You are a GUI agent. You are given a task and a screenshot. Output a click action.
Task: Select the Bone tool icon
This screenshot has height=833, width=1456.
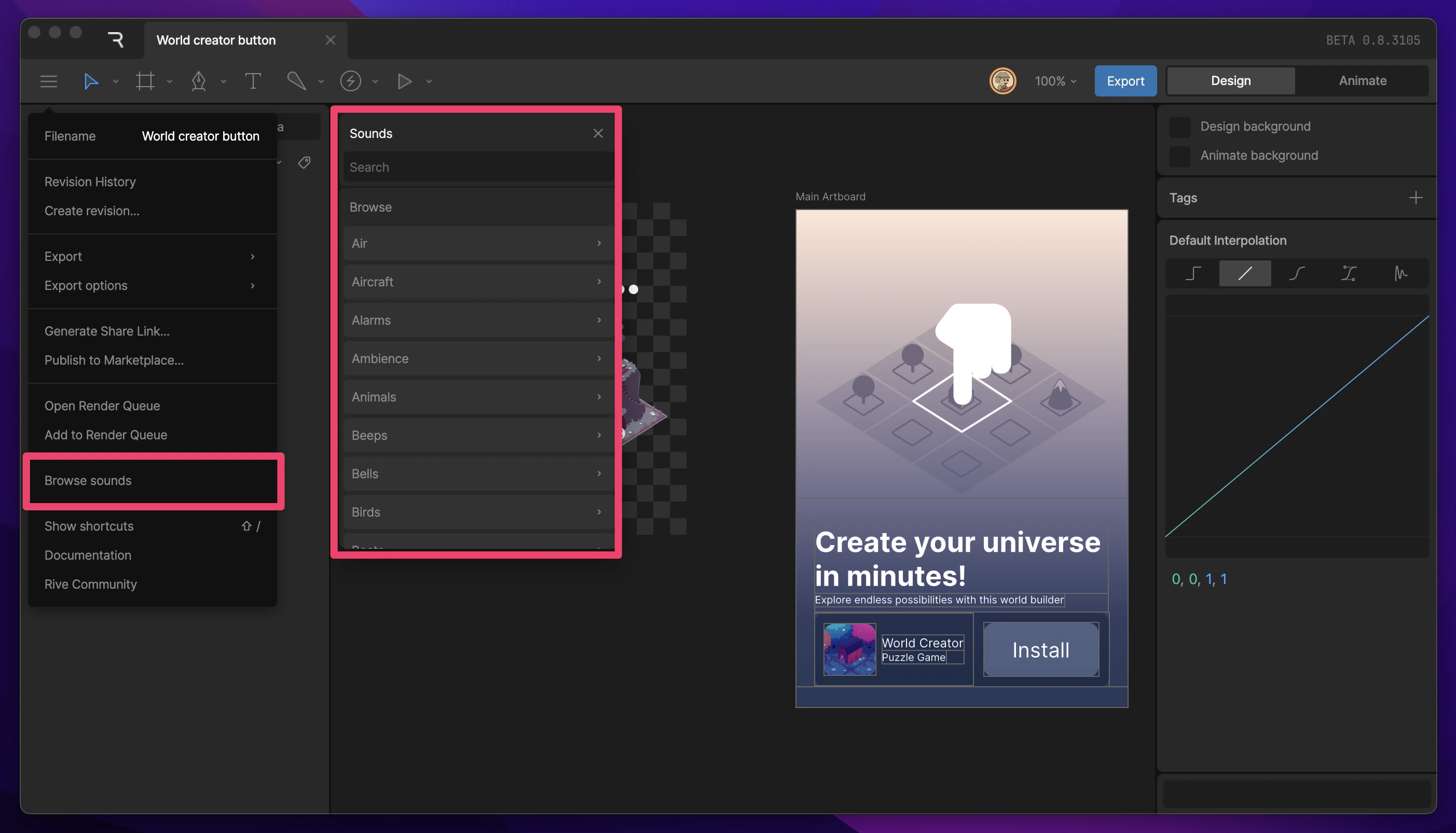296,81
